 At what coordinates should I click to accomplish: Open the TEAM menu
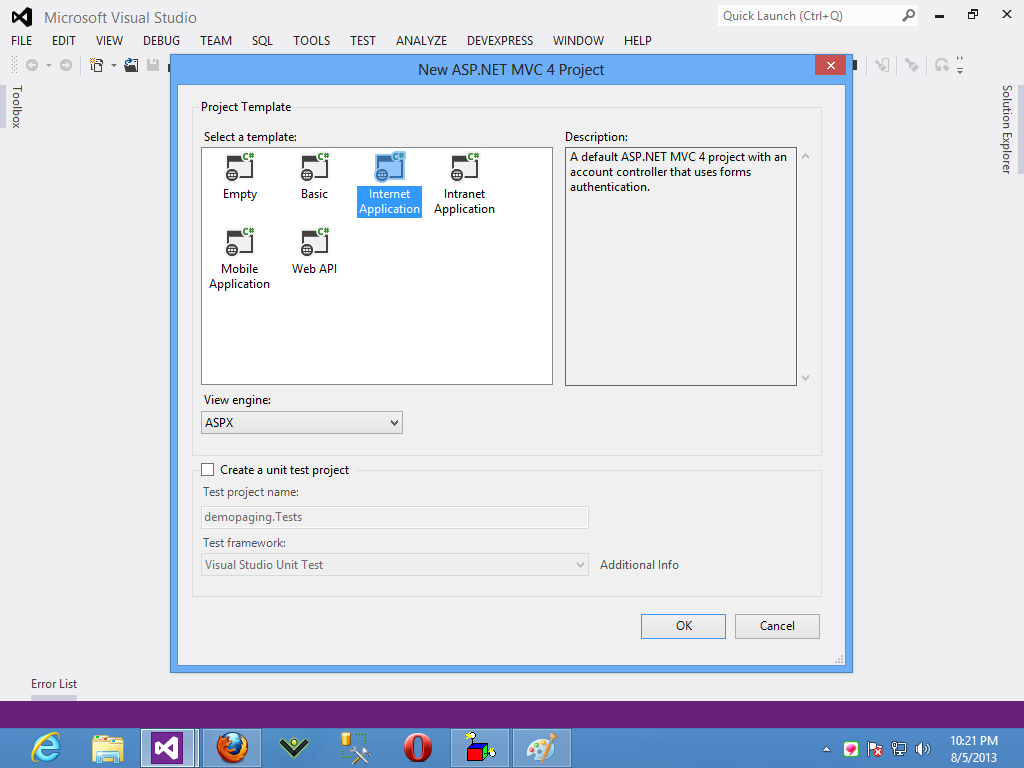pyautogui.click(x=216, y=40)
